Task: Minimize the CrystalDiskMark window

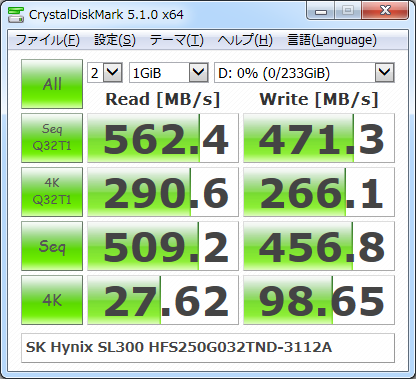Action: point(321,11)
